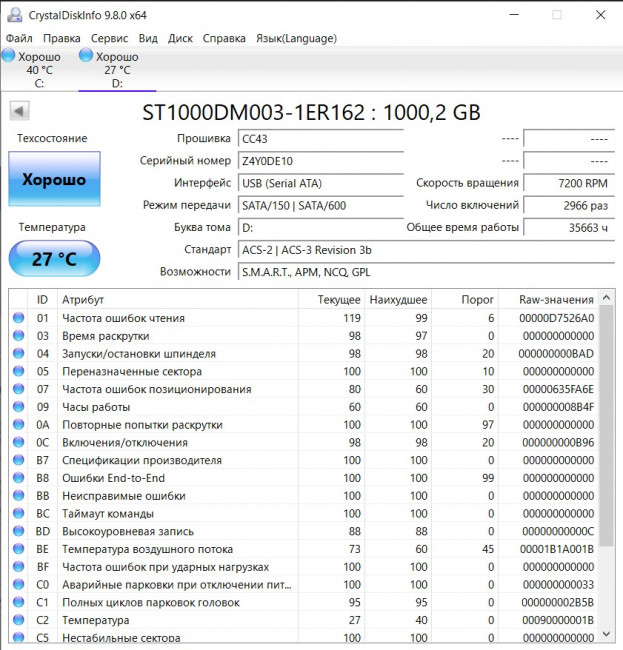
Task: Open the Справка menu
Action: (224, 39)
